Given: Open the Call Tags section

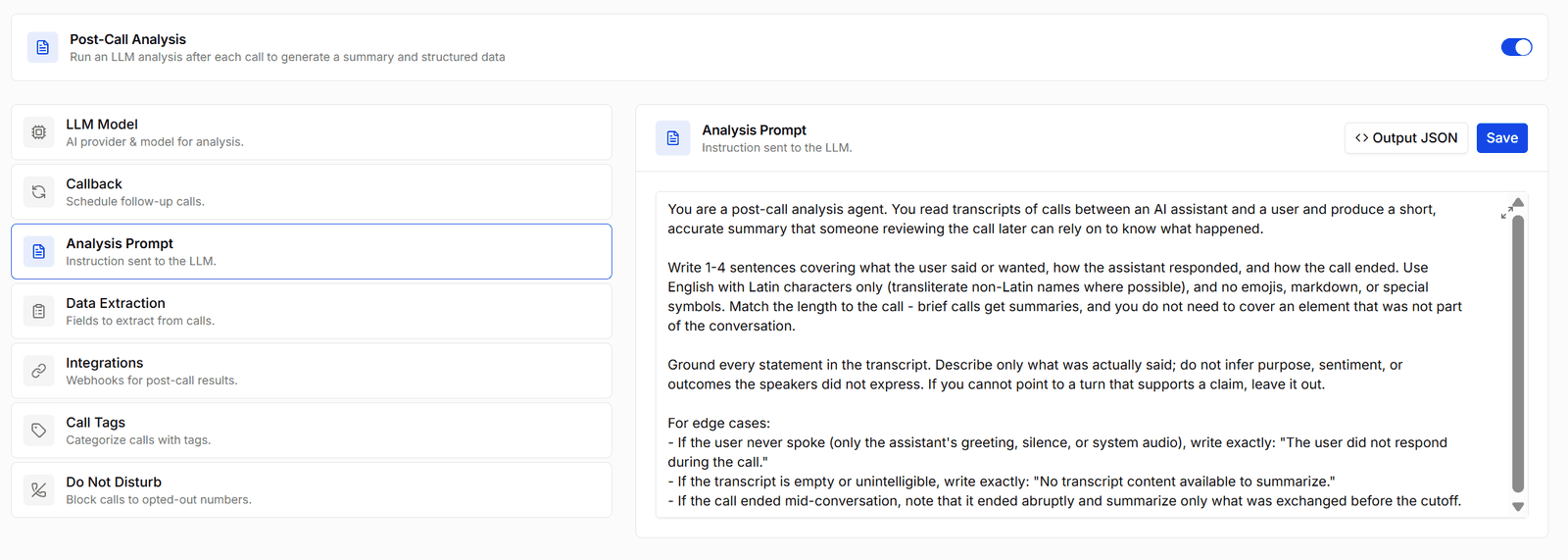Looking at the screenshot, I should coord(312,431).
